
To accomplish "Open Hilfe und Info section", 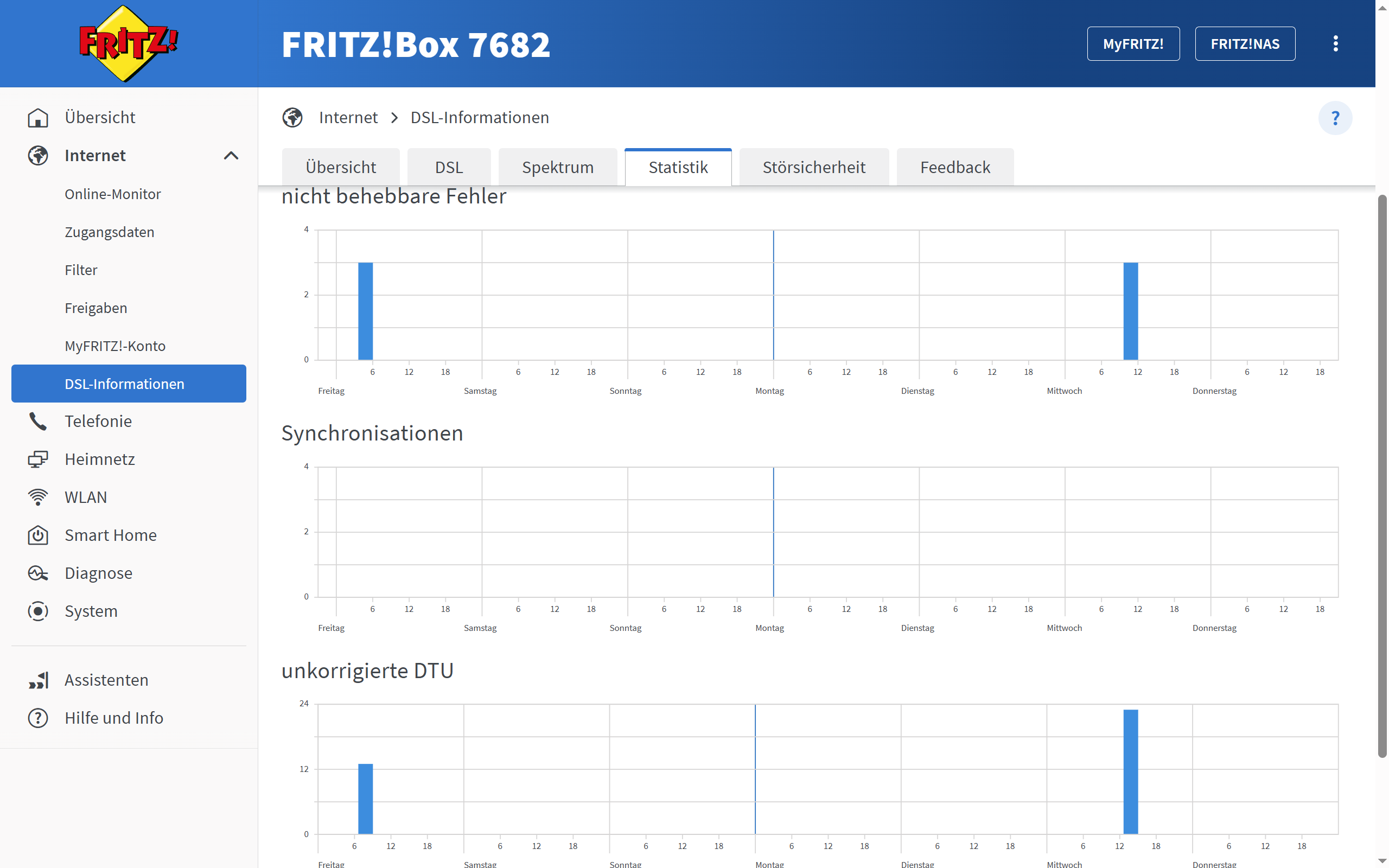I will [x=113, y=718].
